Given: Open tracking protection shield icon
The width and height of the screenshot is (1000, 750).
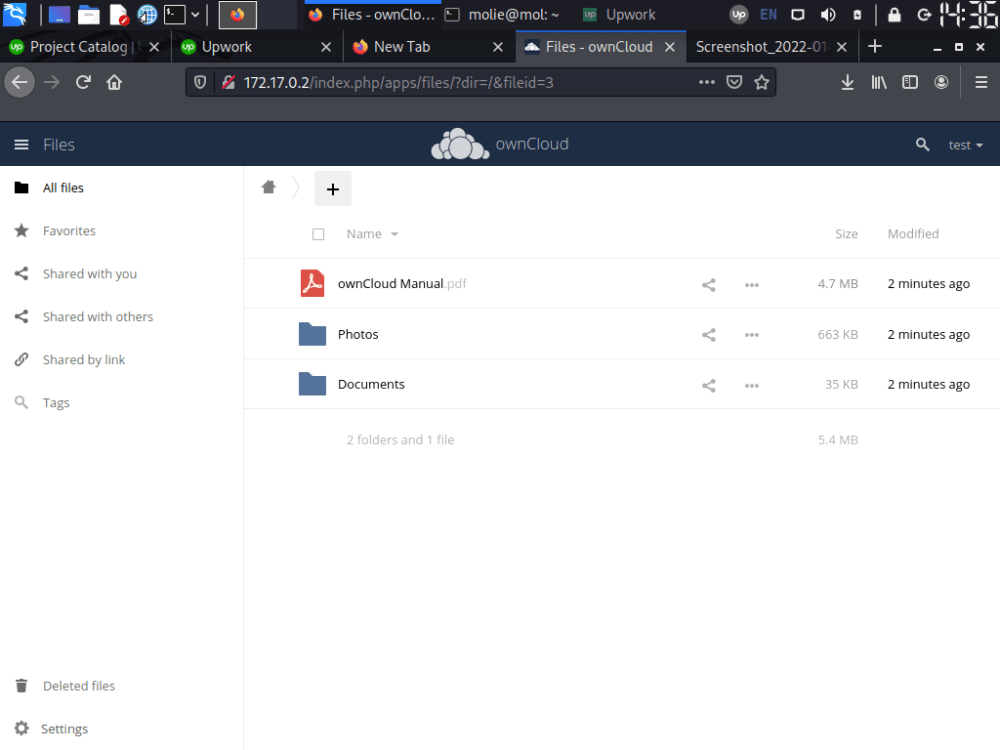Looking at the screenshot, I should point(200,82).
